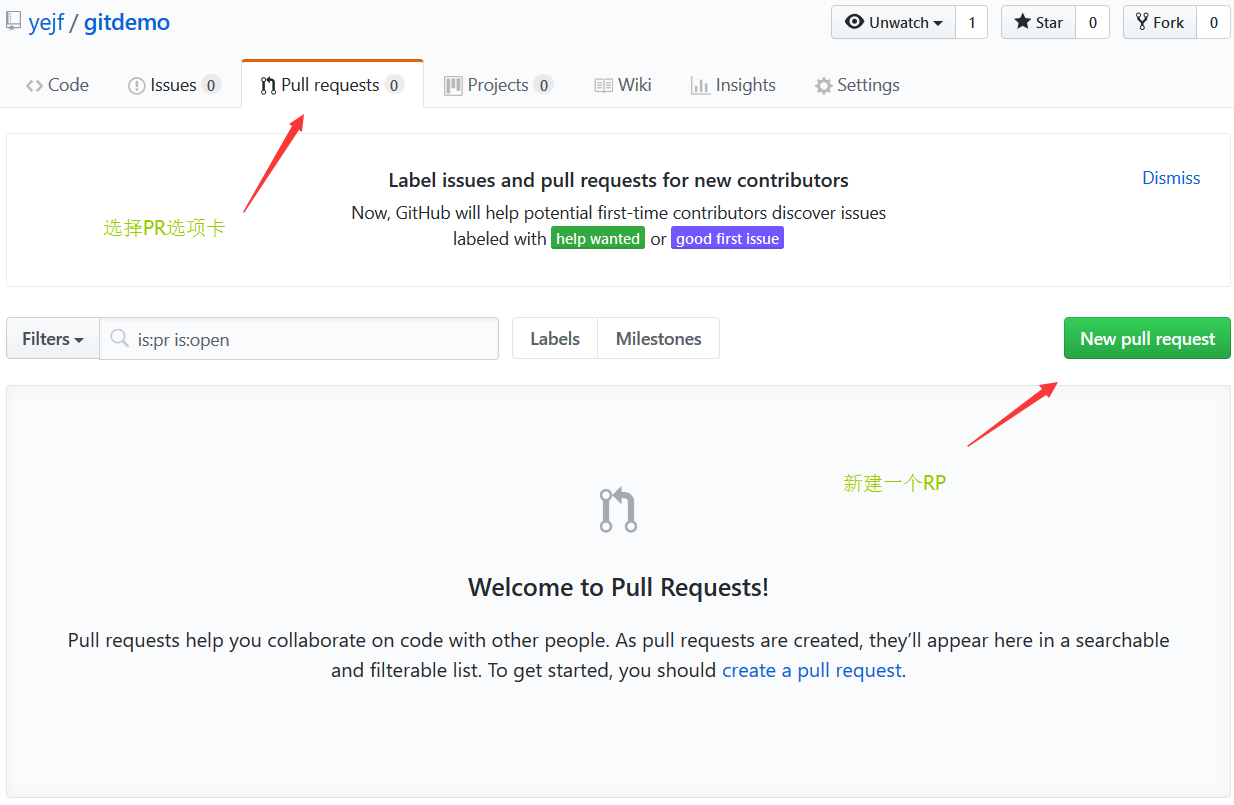Click the Settings gear icon in tab
1234x805 pixels.
point(823,86)
